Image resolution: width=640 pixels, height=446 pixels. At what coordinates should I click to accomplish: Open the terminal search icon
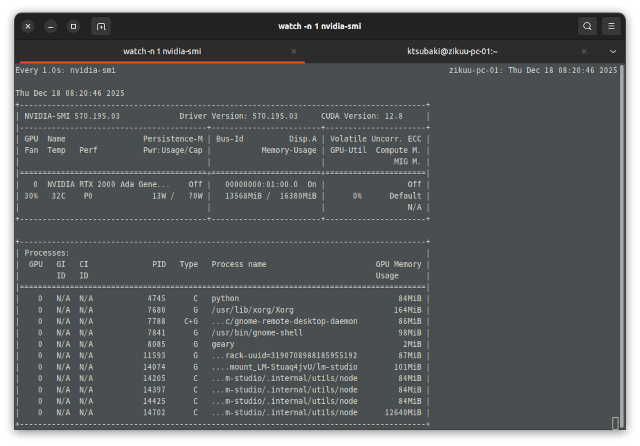tap(587, 26)
